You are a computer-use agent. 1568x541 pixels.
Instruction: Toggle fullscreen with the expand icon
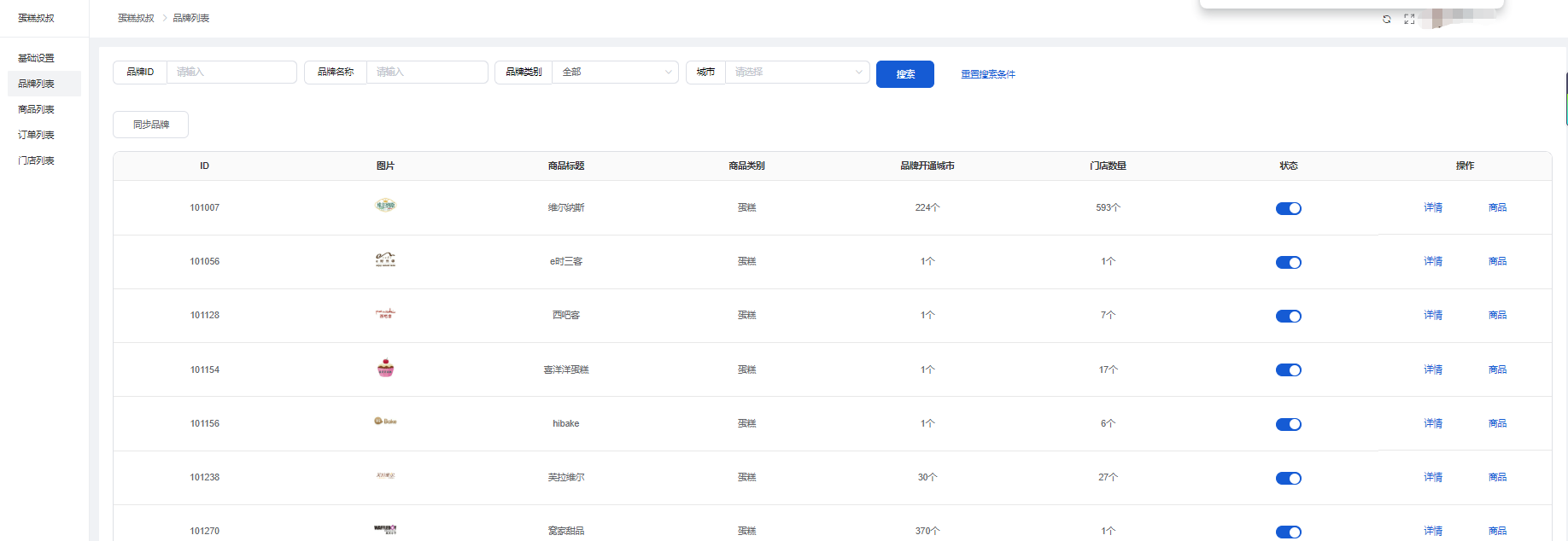[1409, 19]
